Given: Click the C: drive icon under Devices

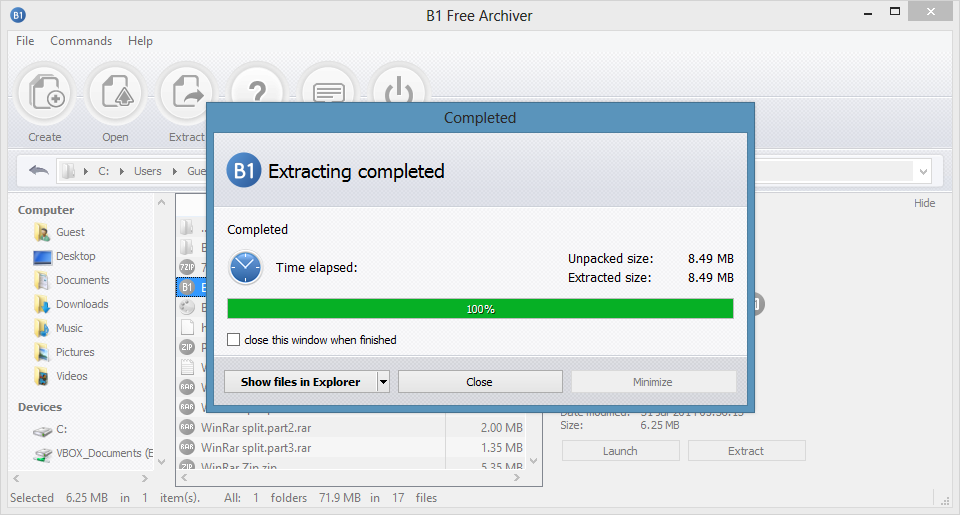Looking at the screenshot, I should point(42,430).
